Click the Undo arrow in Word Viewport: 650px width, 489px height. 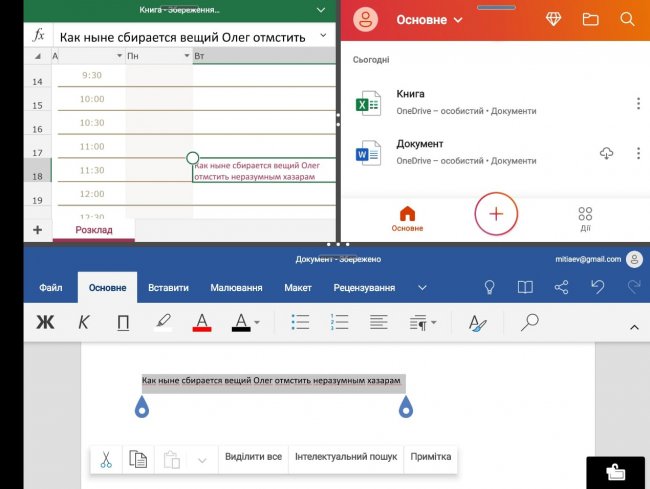pyautogui.click(x=597, y=288)
